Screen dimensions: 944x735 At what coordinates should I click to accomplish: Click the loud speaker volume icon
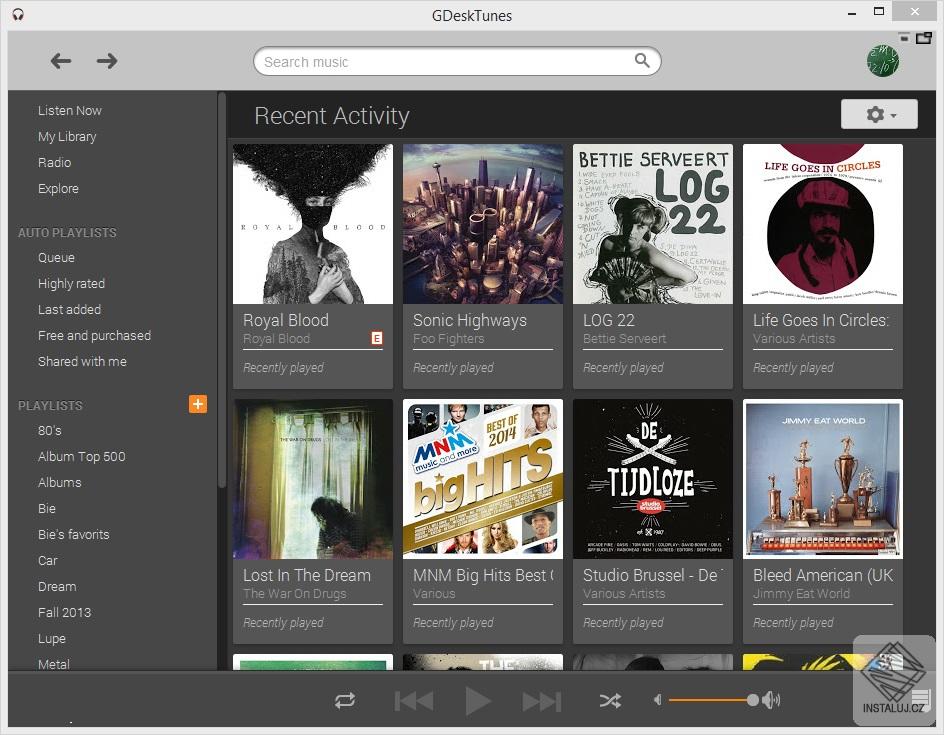pyautogui.click(x=771, y=699)
